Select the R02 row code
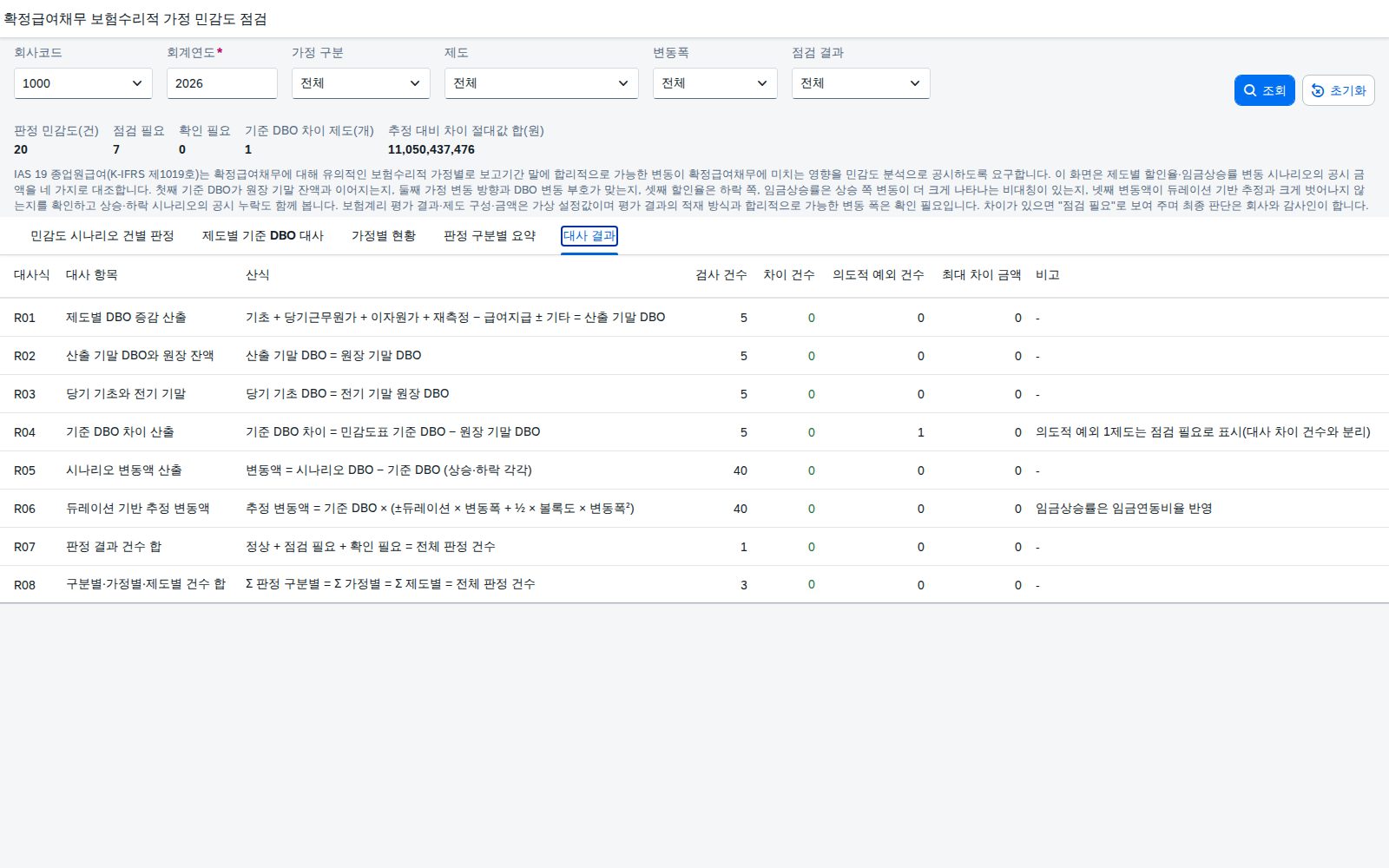 tap(25, 356)
